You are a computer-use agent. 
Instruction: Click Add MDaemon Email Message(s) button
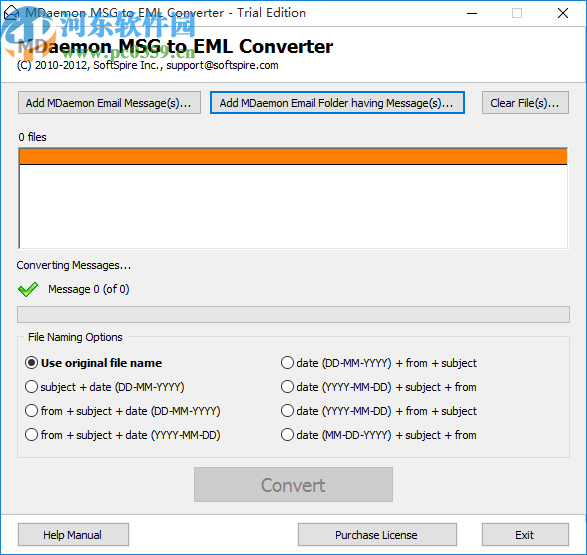(109, 103)
